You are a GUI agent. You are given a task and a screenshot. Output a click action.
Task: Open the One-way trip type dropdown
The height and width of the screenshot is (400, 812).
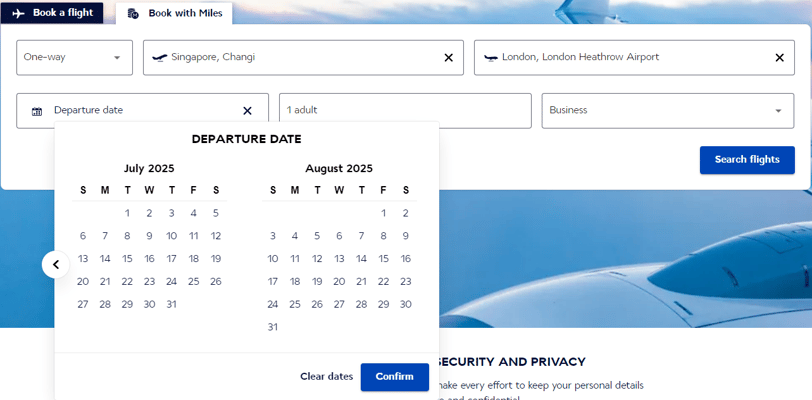pos(75,58)
